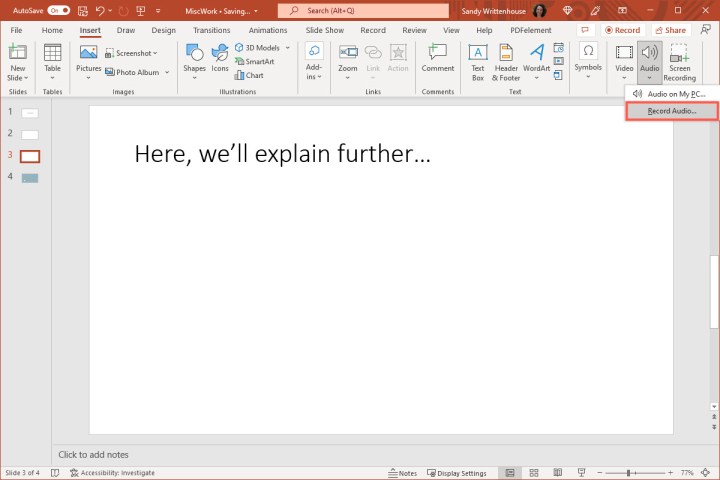Toggle the Notes pane button
Image resolution: width=720 pixels, height=480 pixels.
point(402,473)
